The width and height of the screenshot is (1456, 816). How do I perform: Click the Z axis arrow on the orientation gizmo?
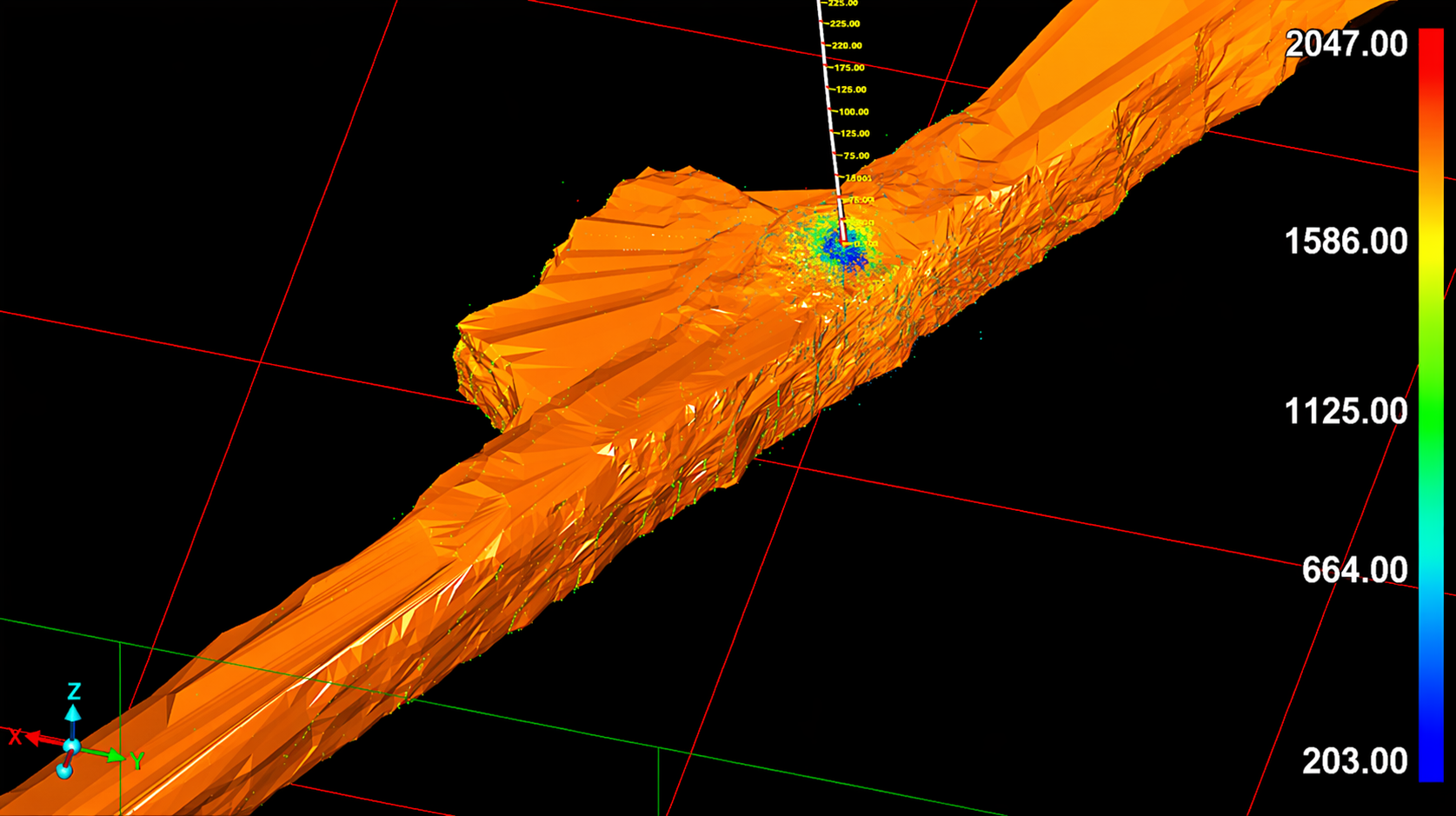coord(73,718)
